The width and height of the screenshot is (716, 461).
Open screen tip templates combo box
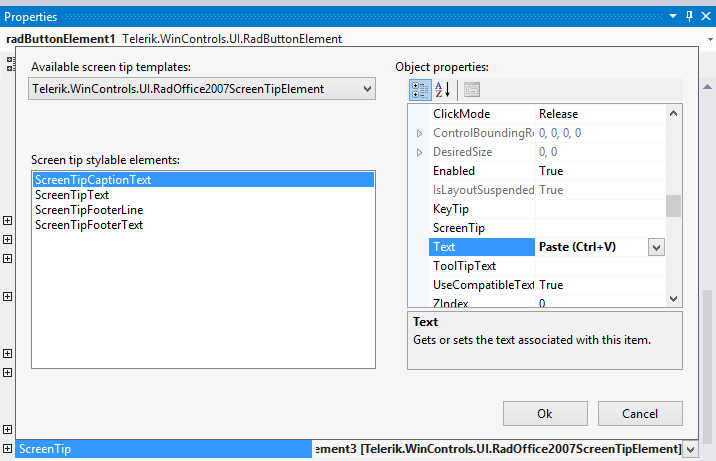(202, 89)
